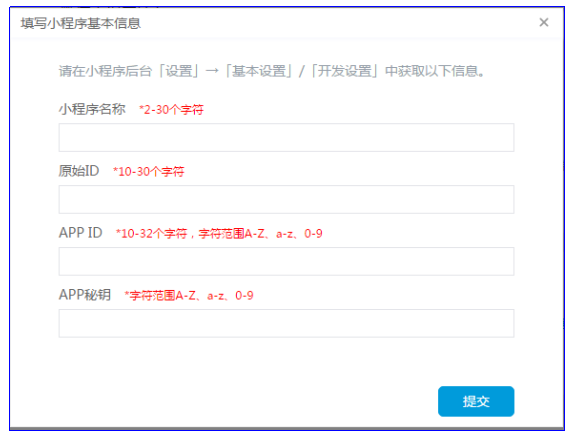
Task: Click the dialog title 填写小程序基本信息
Action: pyautogui.click(x=80, y=23)
